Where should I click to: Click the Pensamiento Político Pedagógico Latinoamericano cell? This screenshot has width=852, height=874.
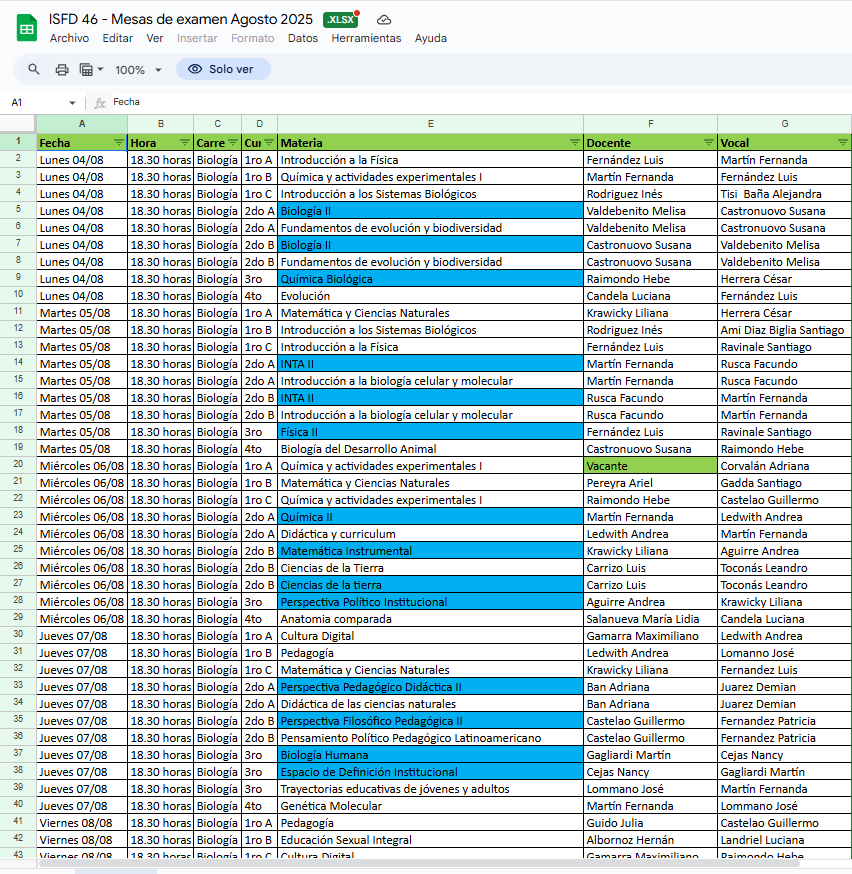pyautogui.click(x=431, y=738)
